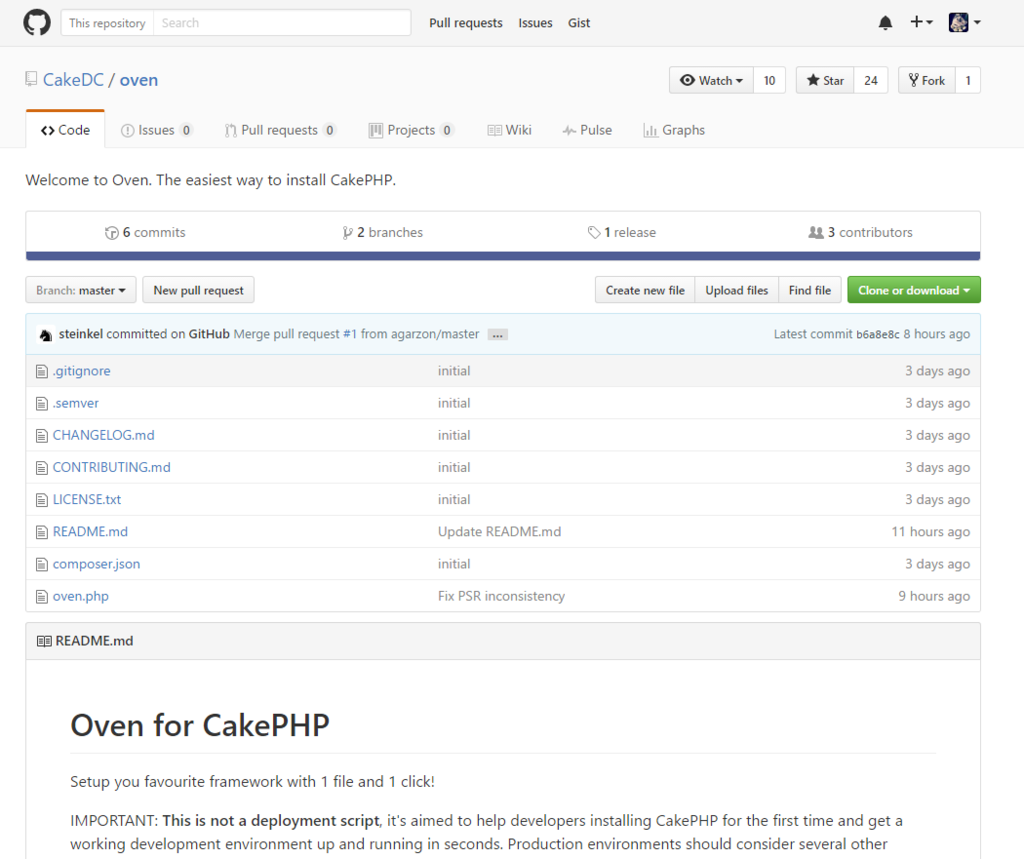
Task: Open the user avatar profile menu
Action: point(965,22)
